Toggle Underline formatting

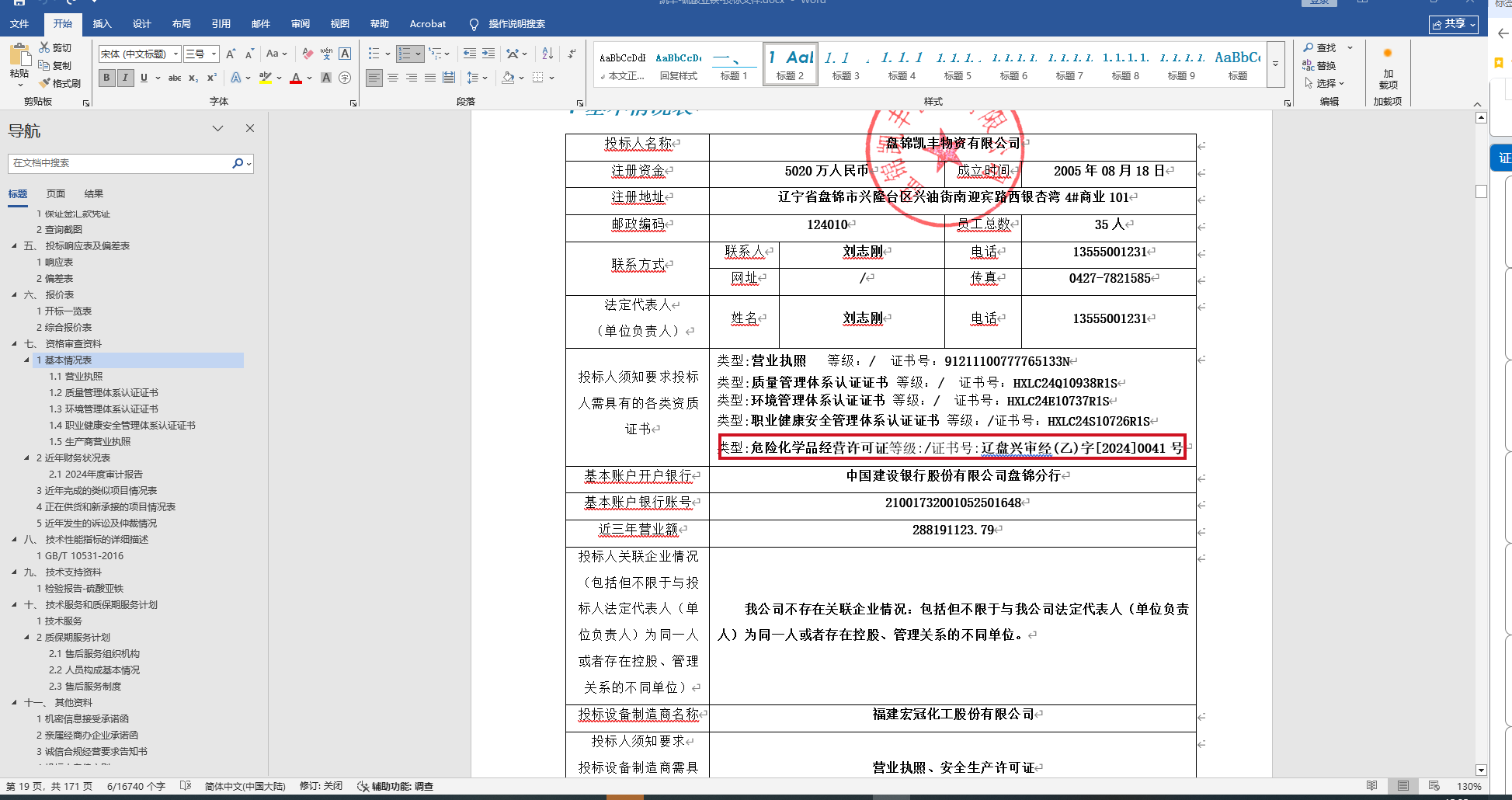(x=144, y=78)
